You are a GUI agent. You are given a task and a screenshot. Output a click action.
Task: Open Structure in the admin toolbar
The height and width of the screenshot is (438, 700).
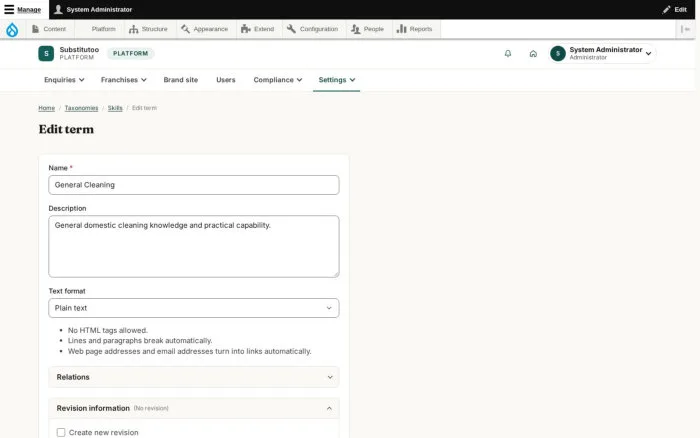148,29
